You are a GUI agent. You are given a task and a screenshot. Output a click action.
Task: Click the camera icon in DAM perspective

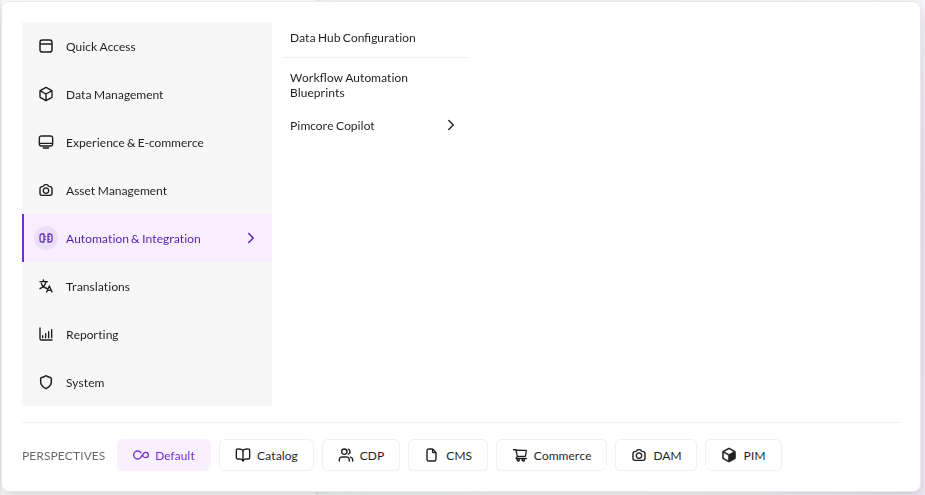pos(639,455)
